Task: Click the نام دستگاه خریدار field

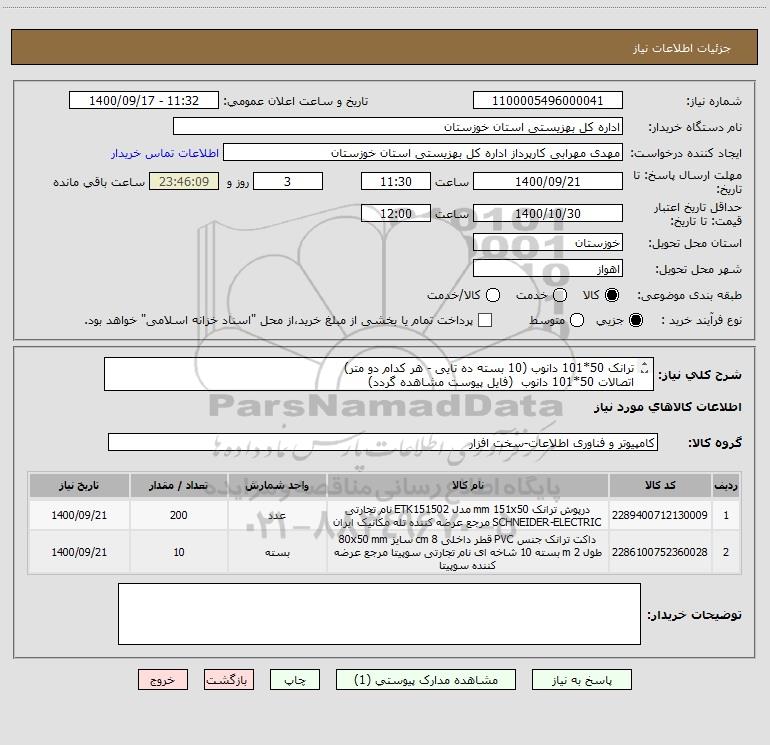Action: click(x=398, y=127)
